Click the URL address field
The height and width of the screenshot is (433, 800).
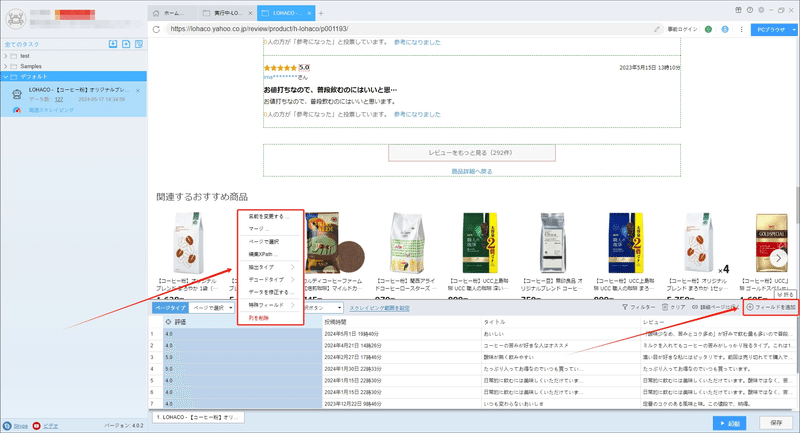click(408, 29)
